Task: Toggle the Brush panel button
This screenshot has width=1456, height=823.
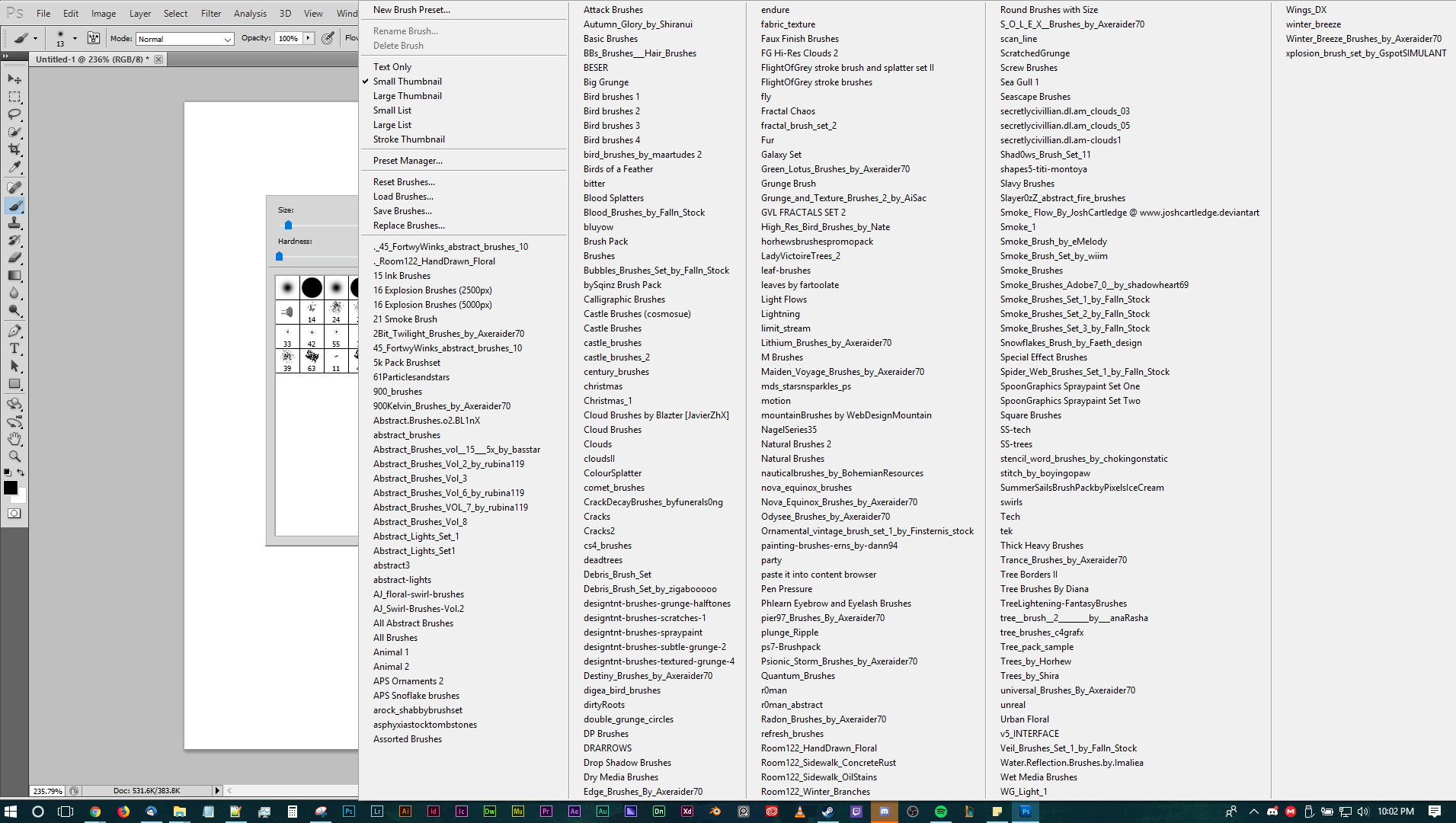Action: [94, 38]
